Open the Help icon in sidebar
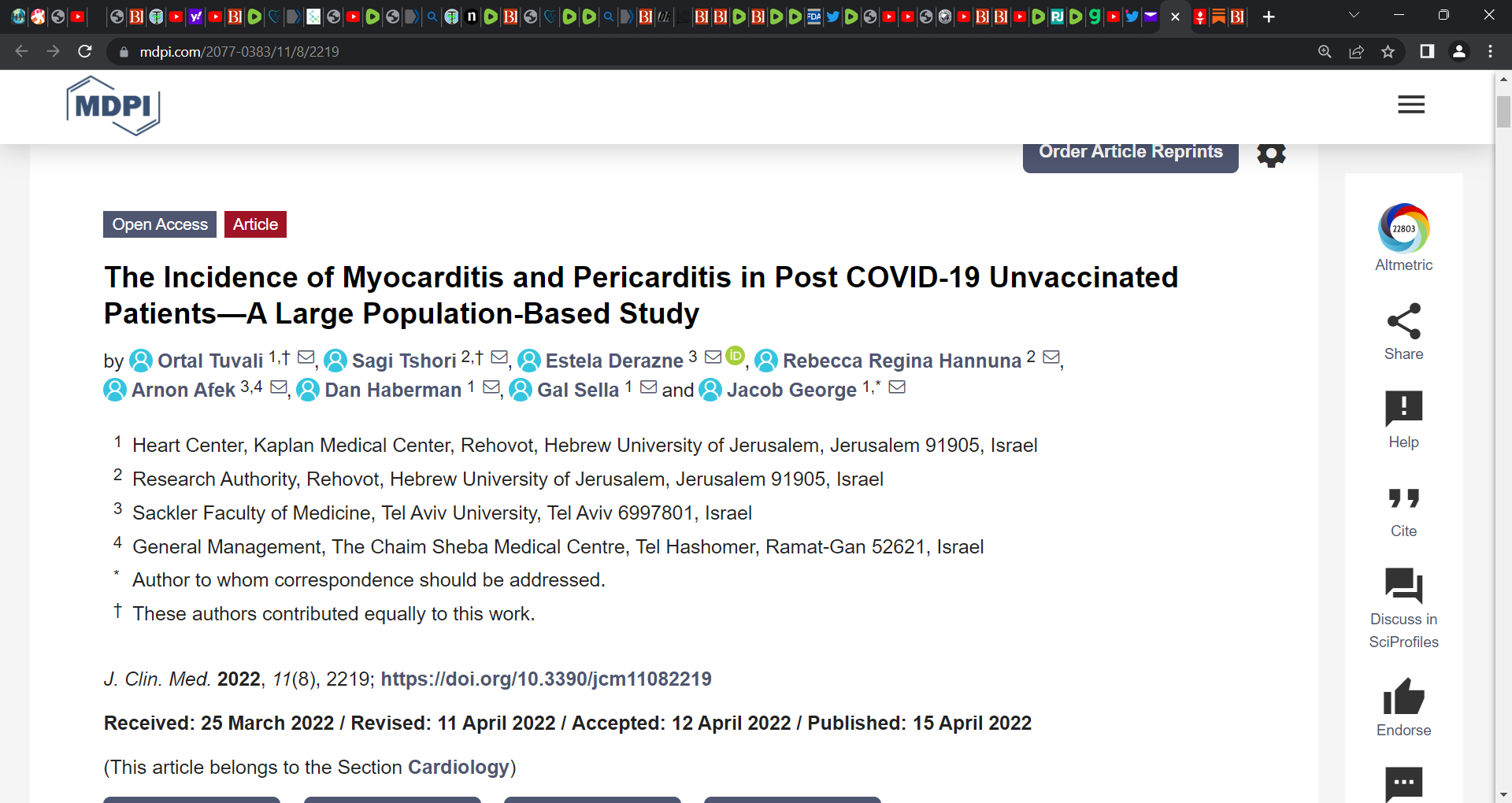 (x=1403, y=409)
